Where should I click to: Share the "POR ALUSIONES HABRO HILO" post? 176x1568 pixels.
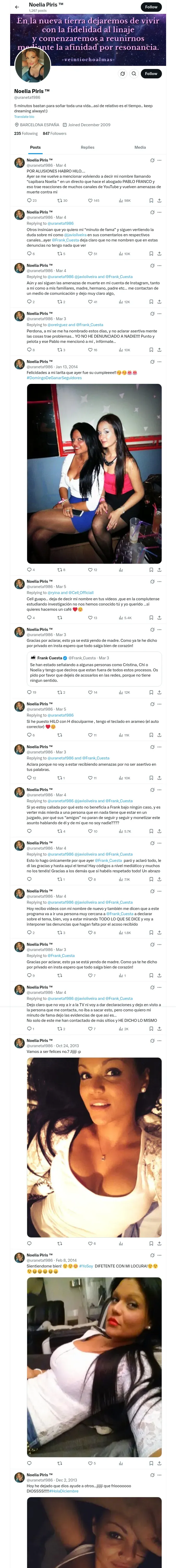pos(159,200)
